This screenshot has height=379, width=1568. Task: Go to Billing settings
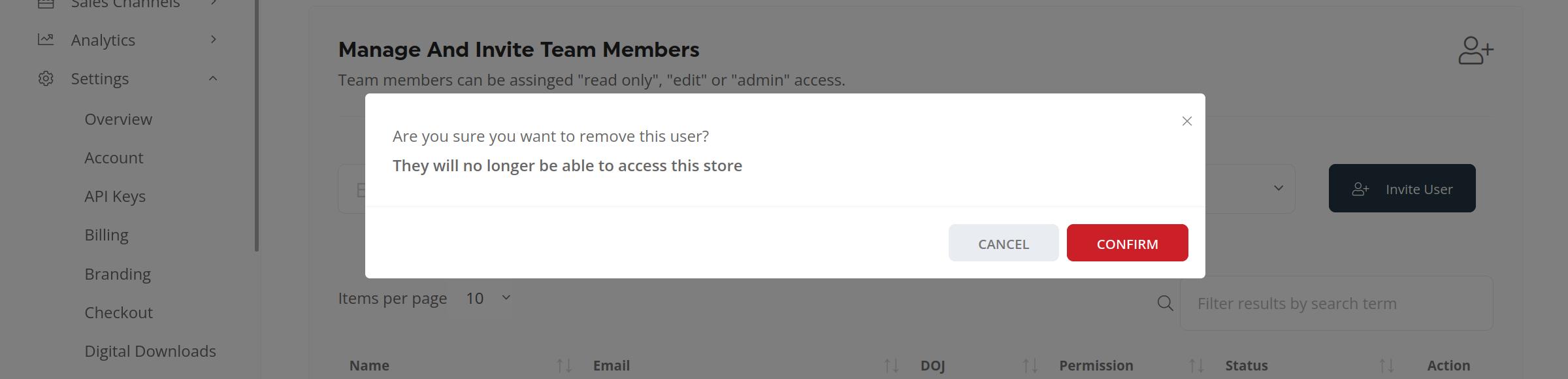coord(106,235)
